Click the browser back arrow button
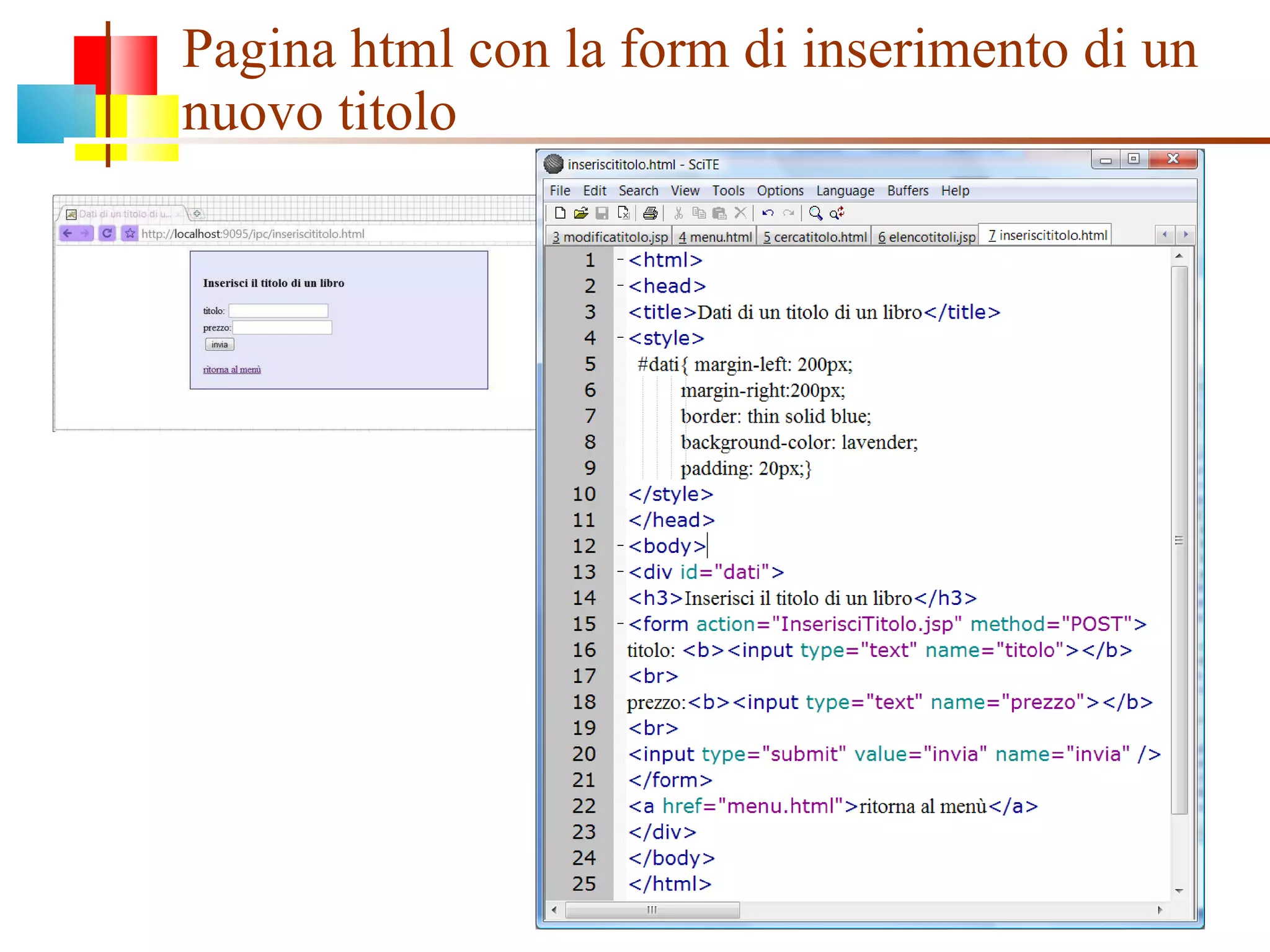The height and width of the screenshot is (952, 1270). pos(68,234)
